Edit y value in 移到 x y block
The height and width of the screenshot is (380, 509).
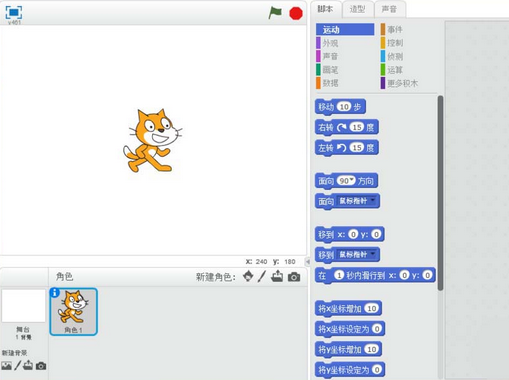pyautogui.click(x=376, y=234)
